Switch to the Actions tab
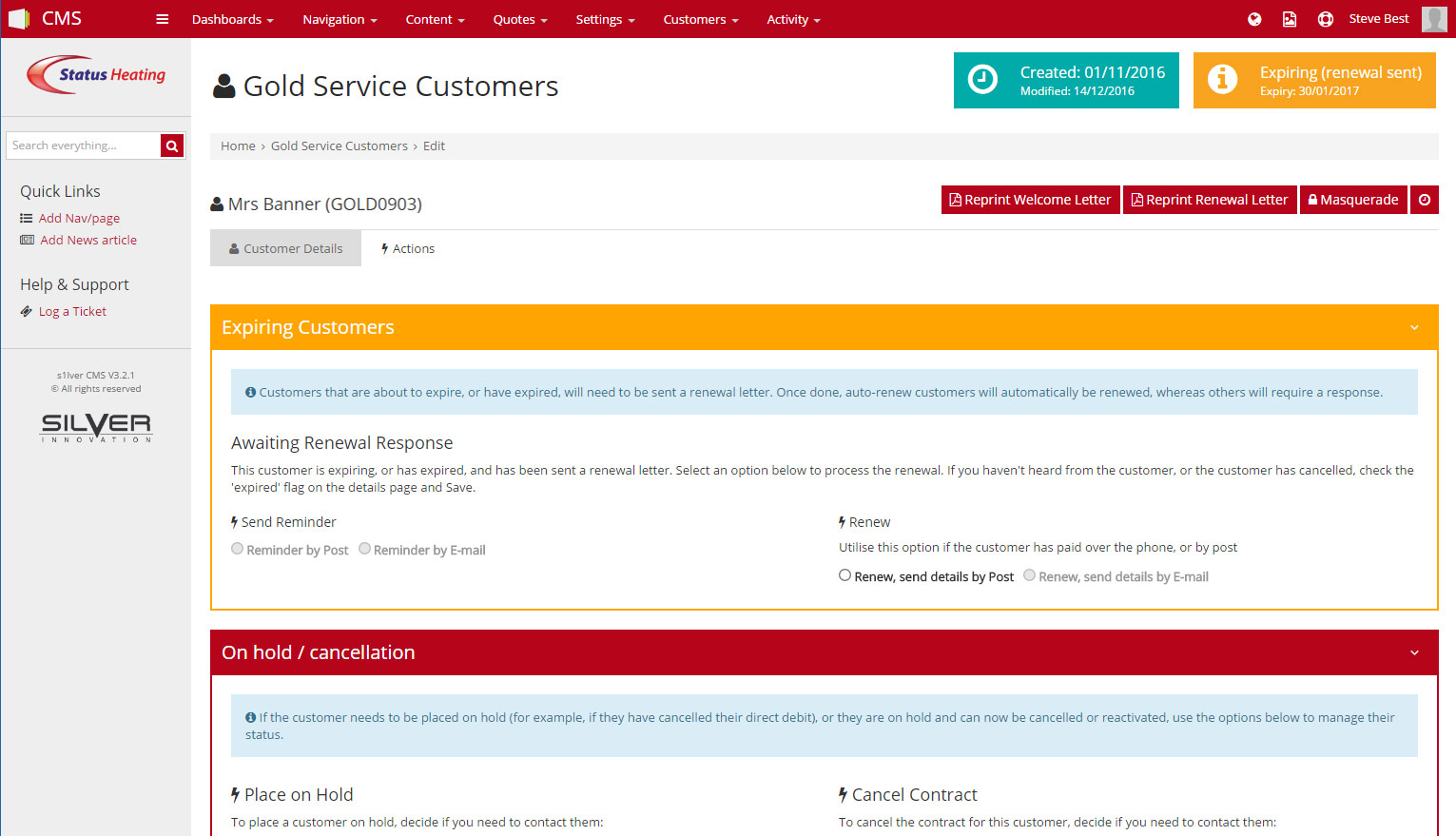This screenshot has width=1456, height=836. point(407,248)
